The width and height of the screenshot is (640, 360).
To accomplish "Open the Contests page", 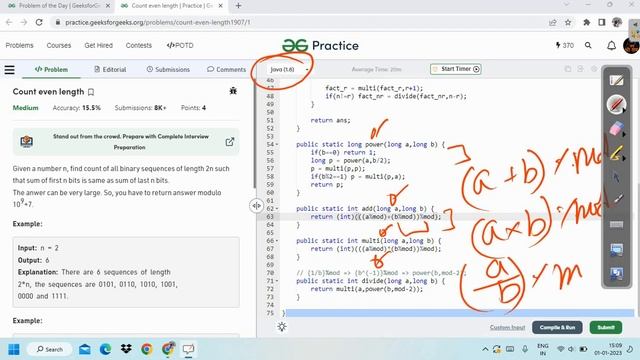I will 139,45.
